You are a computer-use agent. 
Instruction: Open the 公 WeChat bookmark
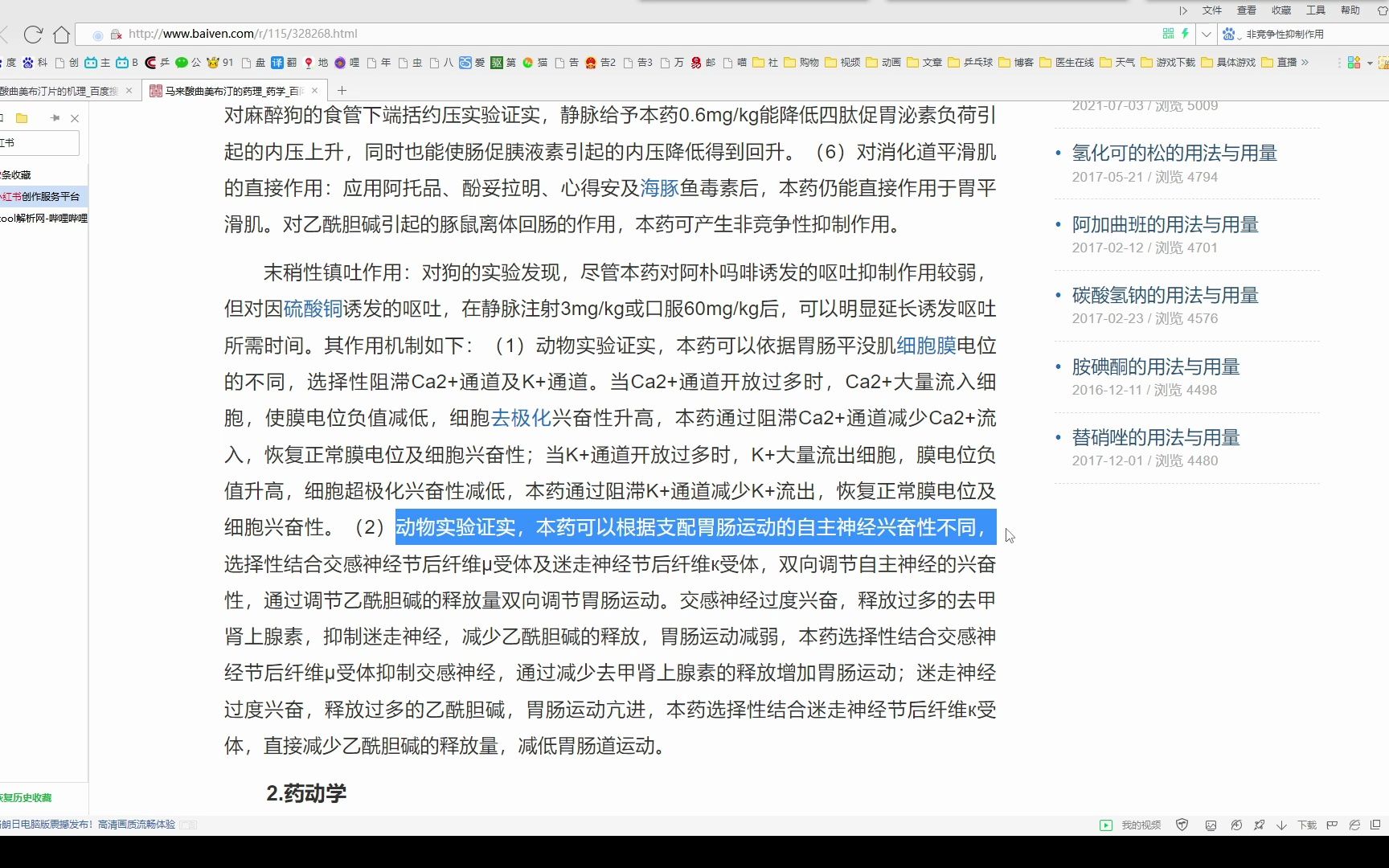188,62
